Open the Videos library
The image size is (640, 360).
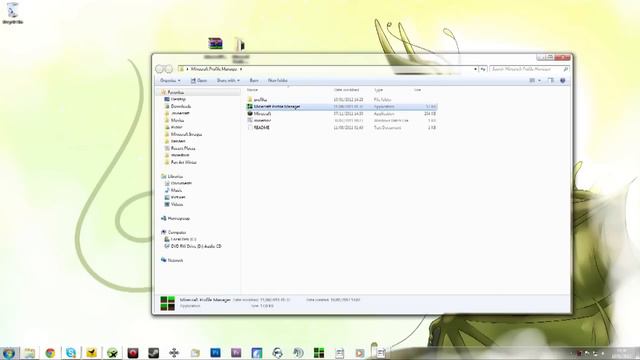coord(177,204)
